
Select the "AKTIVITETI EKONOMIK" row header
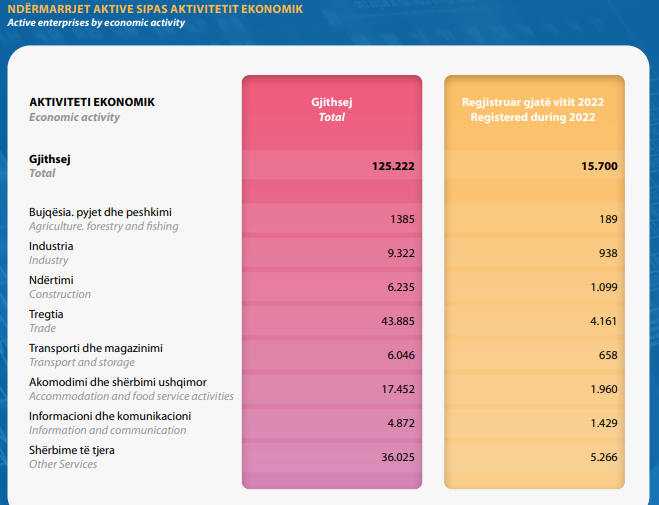pos(92,102)
